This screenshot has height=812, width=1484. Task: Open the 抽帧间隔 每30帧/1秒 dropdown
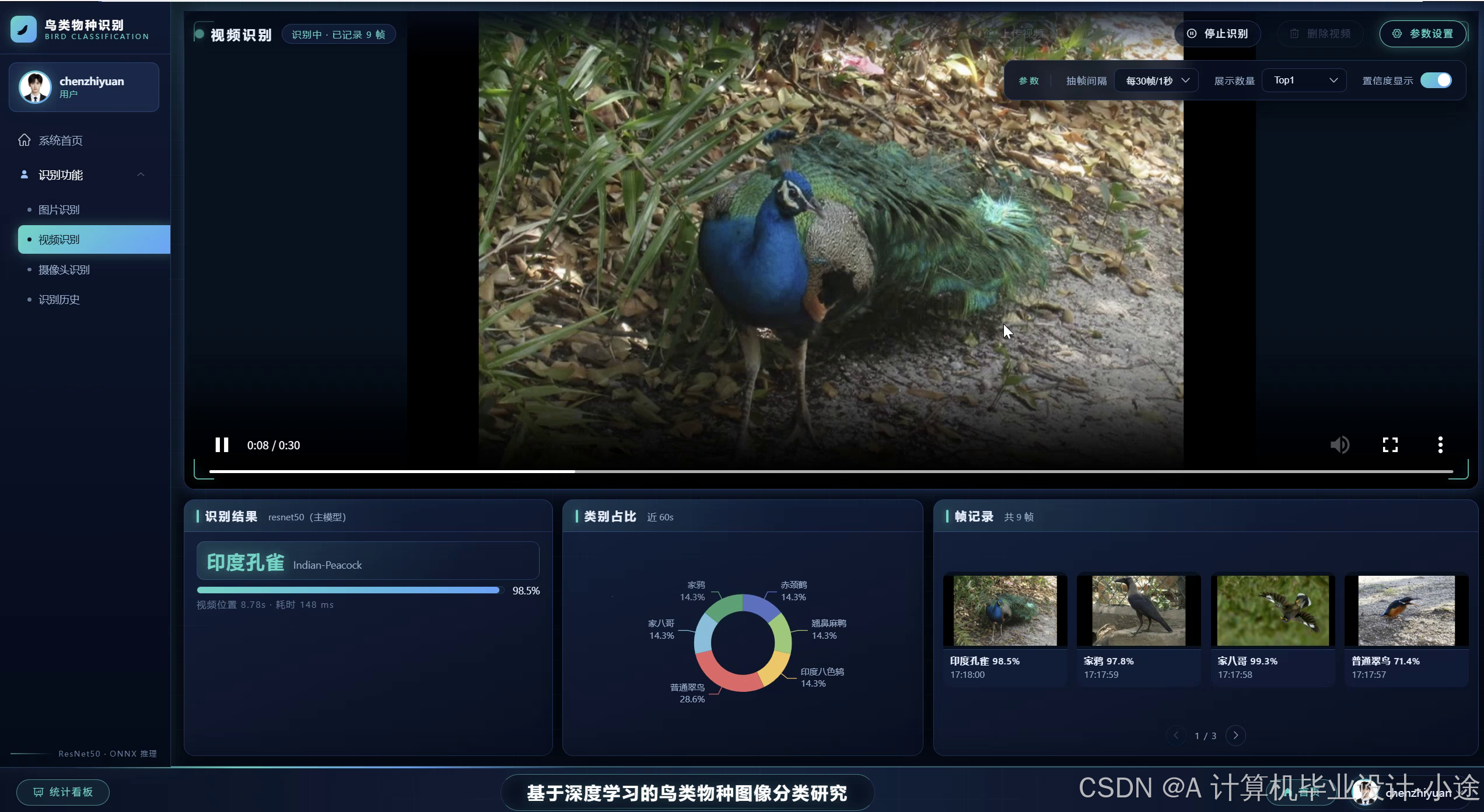pos(1156,80)
